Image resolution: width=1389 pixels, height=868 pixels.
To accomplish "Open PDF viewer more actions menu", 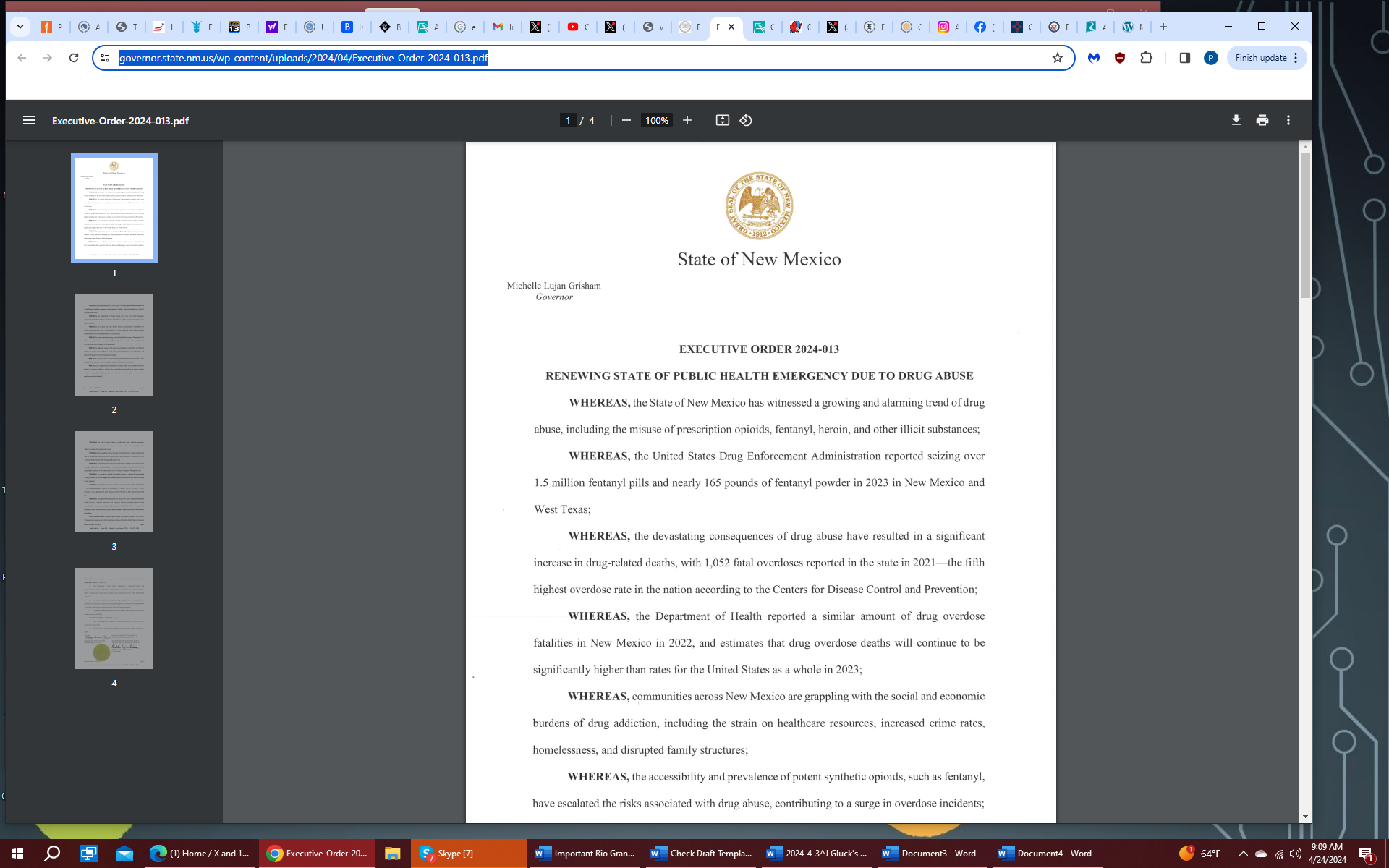I will (1288, 120).
